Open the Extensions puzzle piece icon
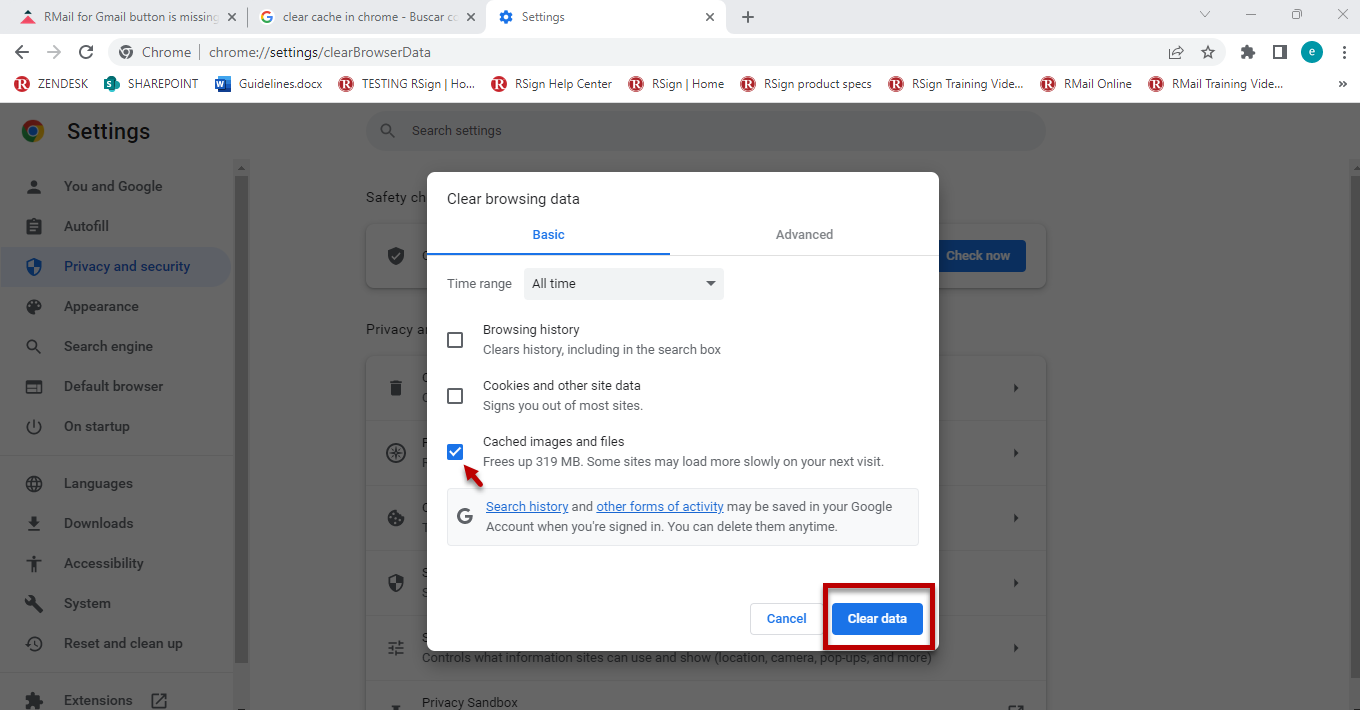Image resolution: width=1360 pixels, height=710 pixels. click(x=1247, y=52)
